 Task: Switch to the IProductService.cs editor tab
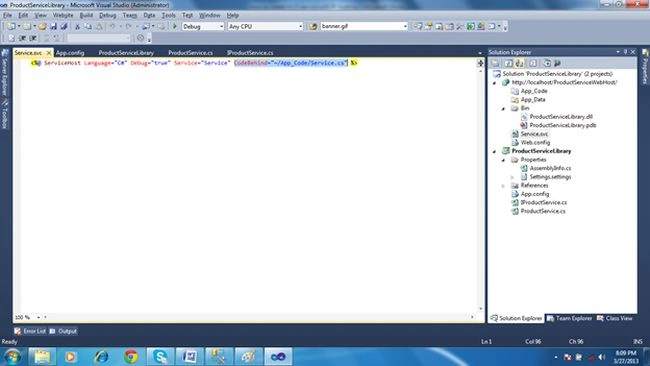[250, 53]
